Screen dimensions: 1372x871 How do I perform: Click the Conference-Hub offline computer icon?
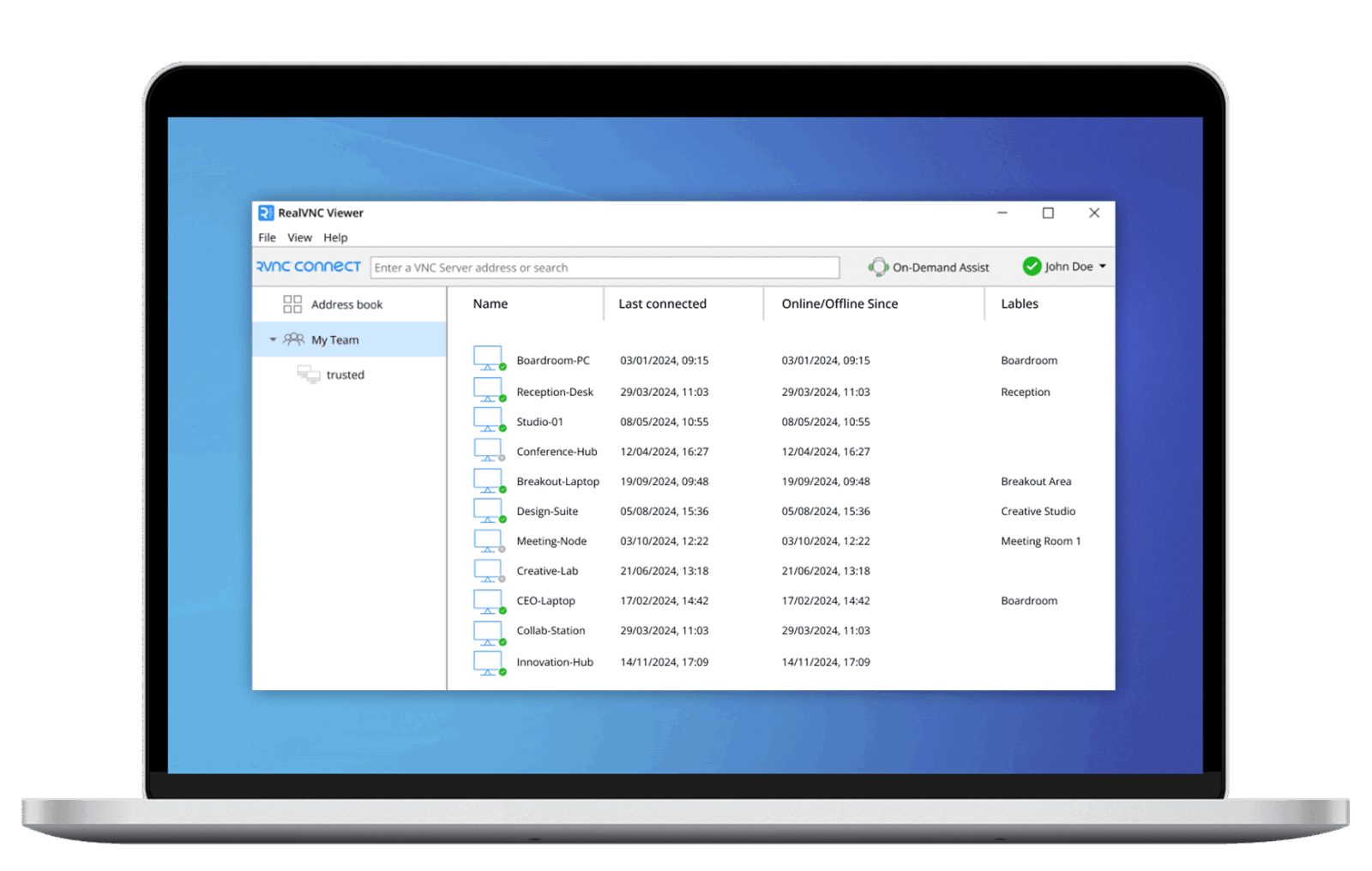point(488,450)
